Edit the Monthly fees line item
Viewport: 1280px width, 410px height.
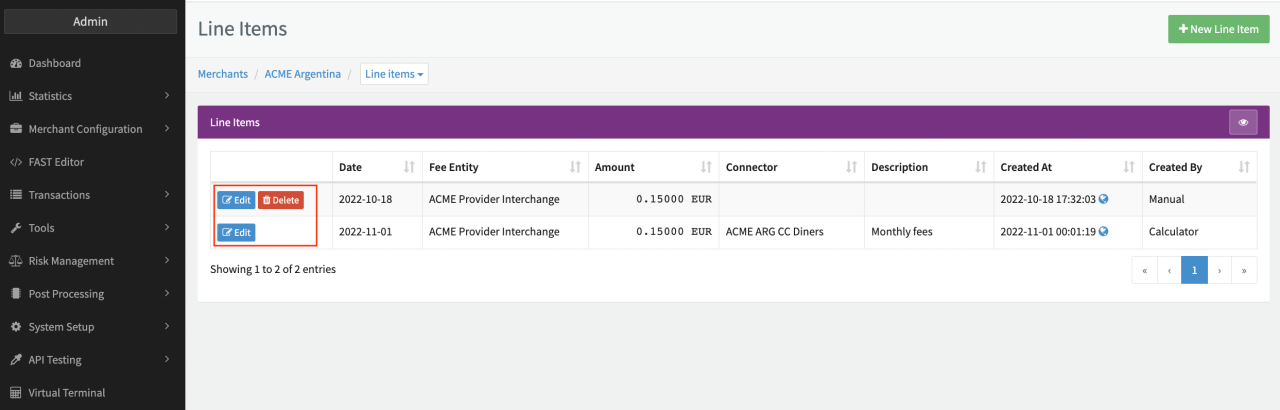tap(236, 232)
